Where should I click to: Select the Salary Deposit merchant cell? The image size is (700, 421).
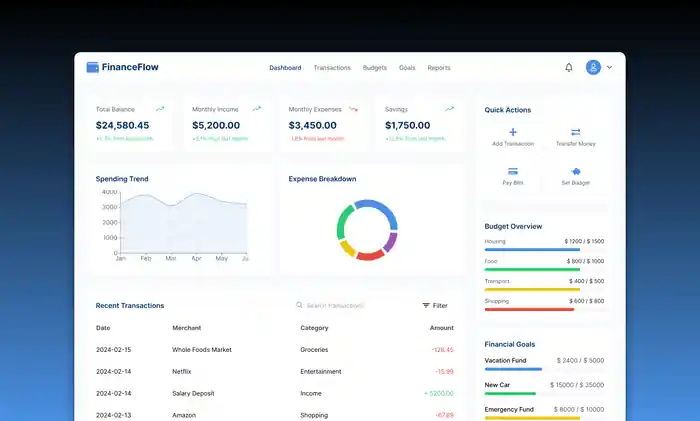[x=193, y=393]
